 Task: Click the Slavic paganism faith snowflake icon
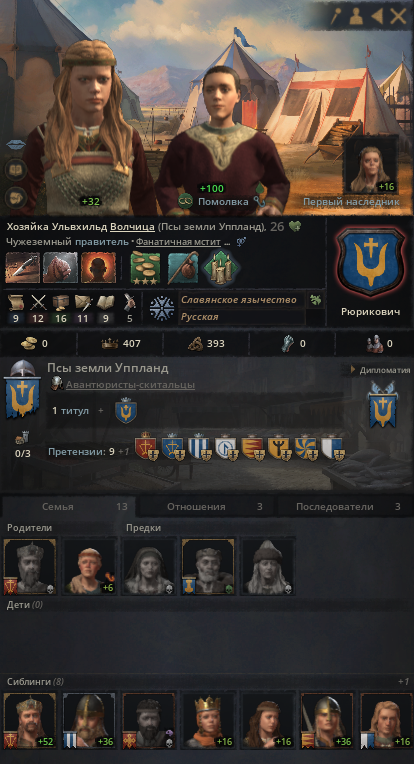tap(162, 308)
